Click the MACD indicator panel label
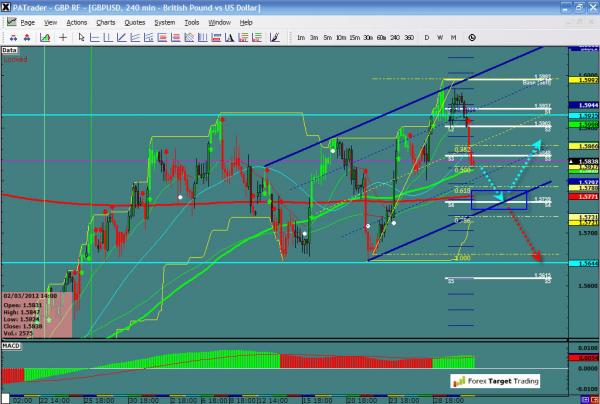The image size is (600, 404). (11, 346)
